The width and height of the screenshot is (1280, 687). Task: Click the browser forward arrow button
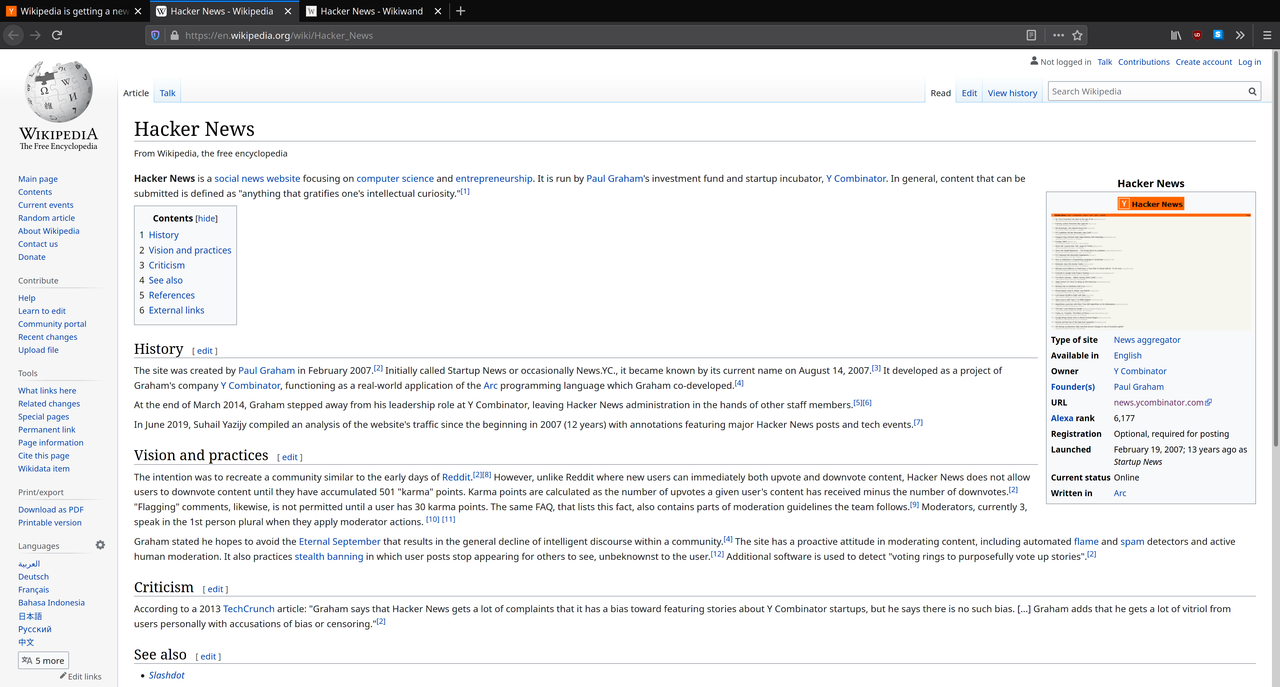tap(35, 35)
